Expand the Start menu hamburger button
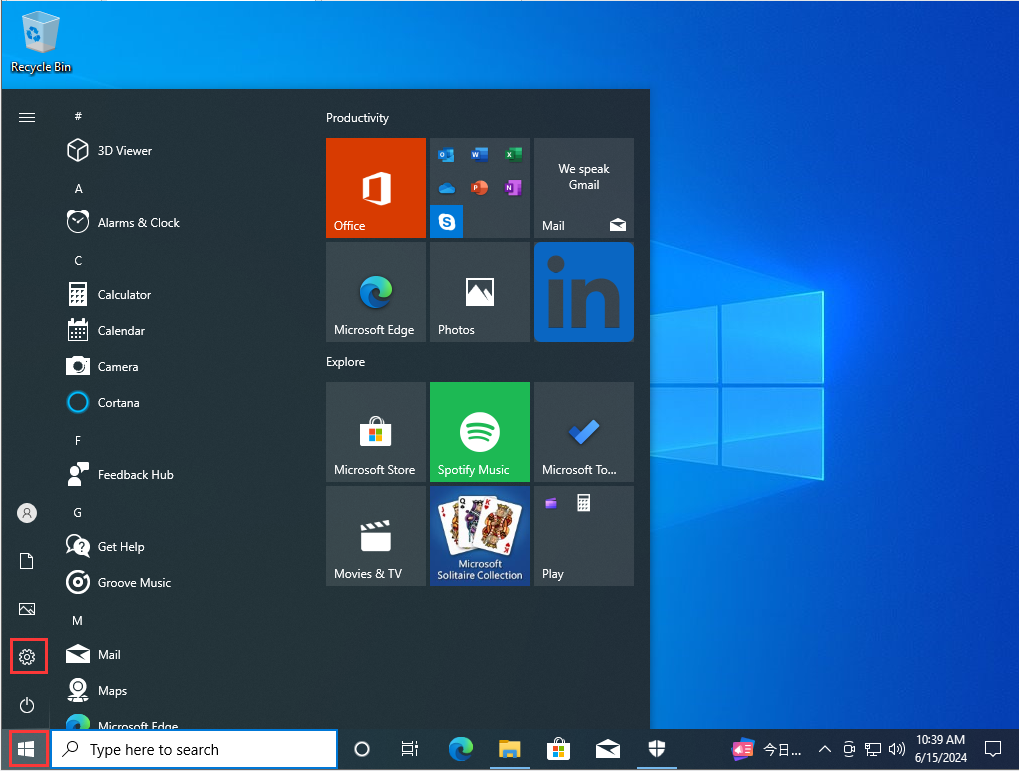 [x=27, y=118]
